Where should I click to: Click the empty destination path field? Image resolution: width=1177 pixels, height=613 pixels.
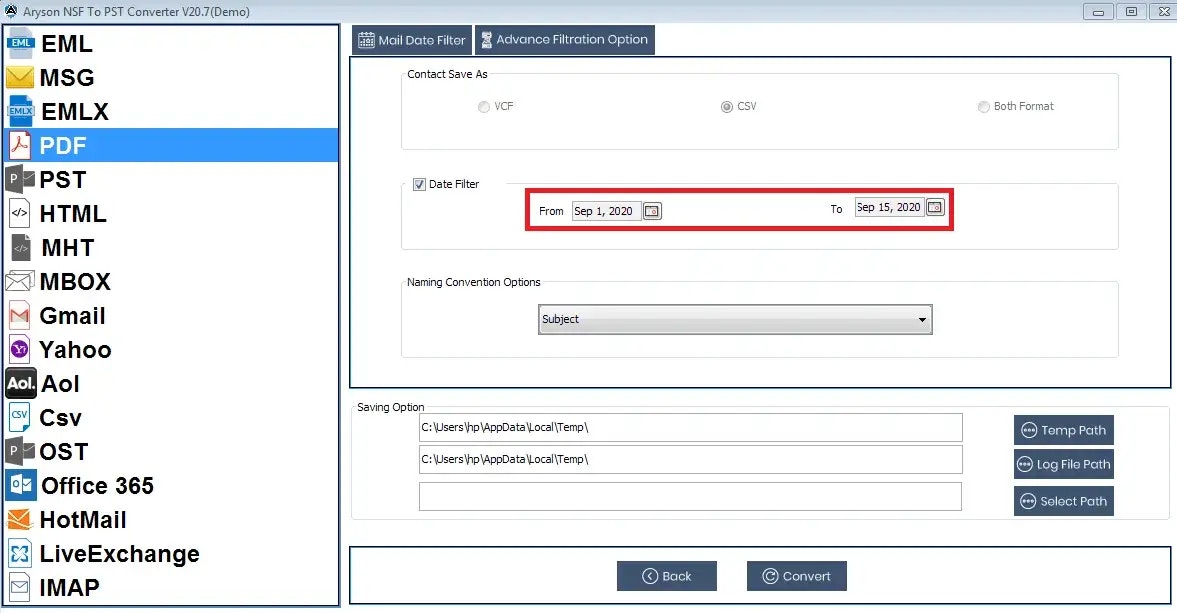(691, 497)
